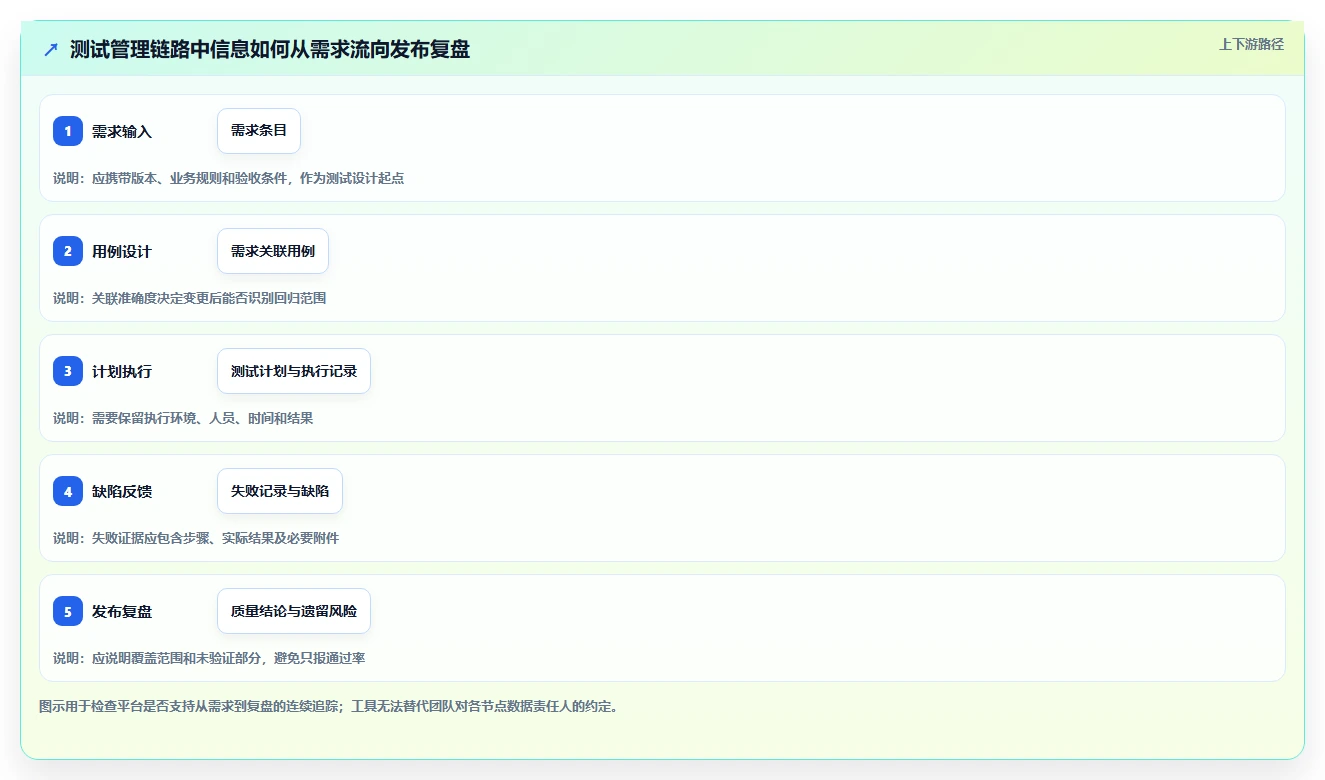Click the 用例设计 step label
This screenshot has width=1325, height=780.
[x=122, y=251]
